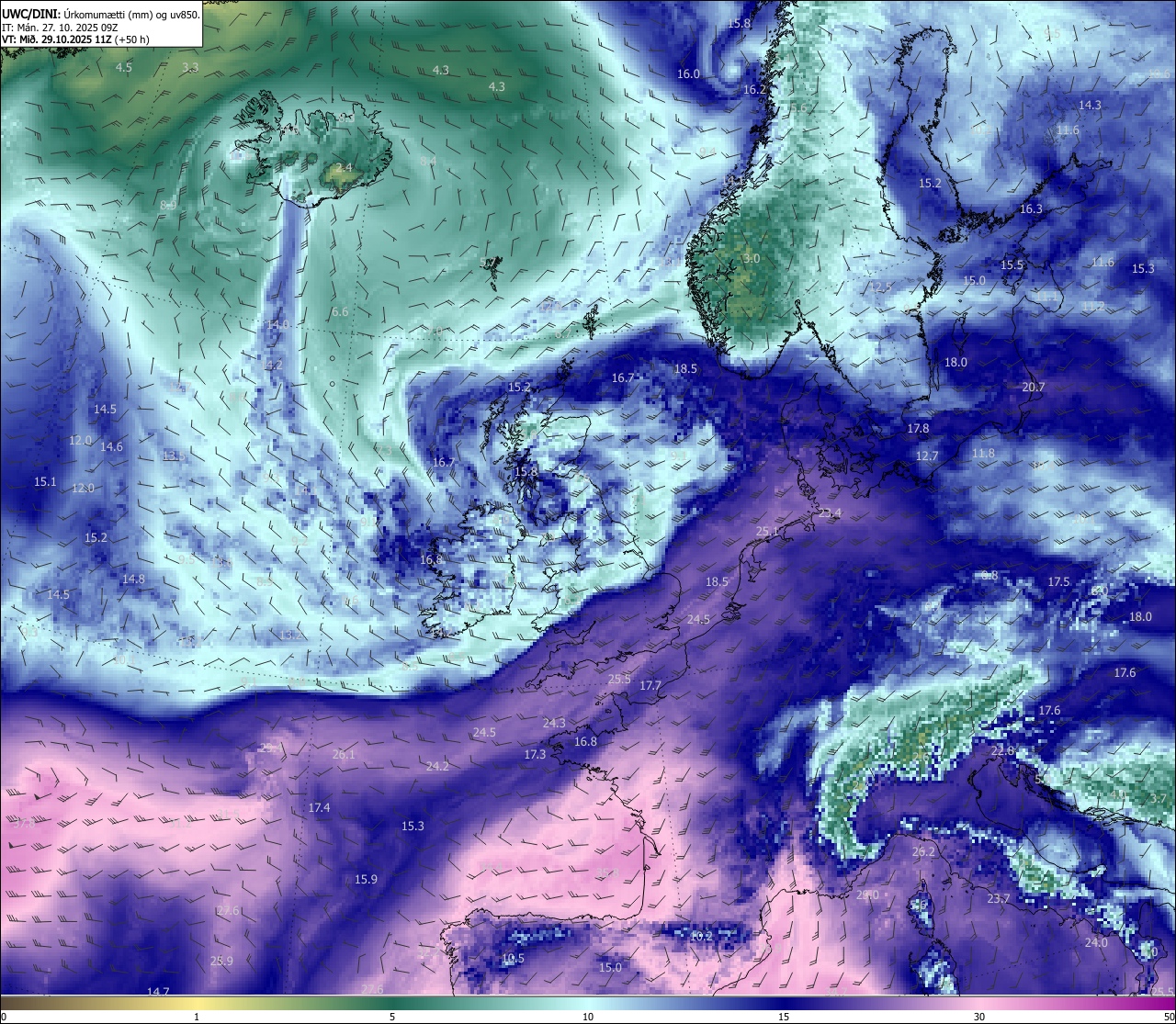
Task: Click the 14.8 value in the west Atlantic
Action: [x=133, y=580]
